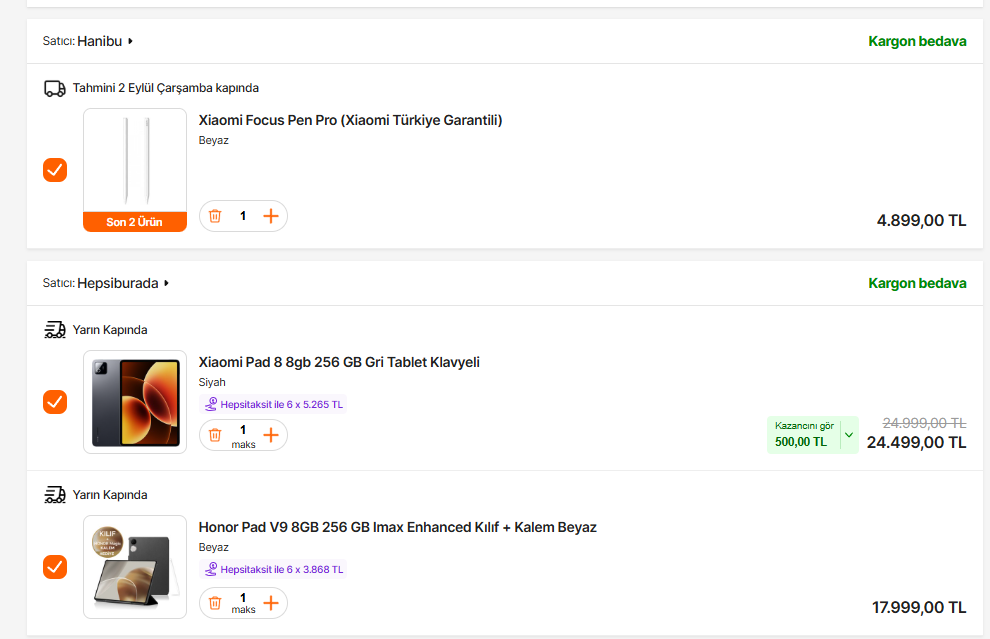This screenshot has width=990, height=639.
Task: Click fast delivery icon above Honor Pad V9
Action: [x=54, y=494]
